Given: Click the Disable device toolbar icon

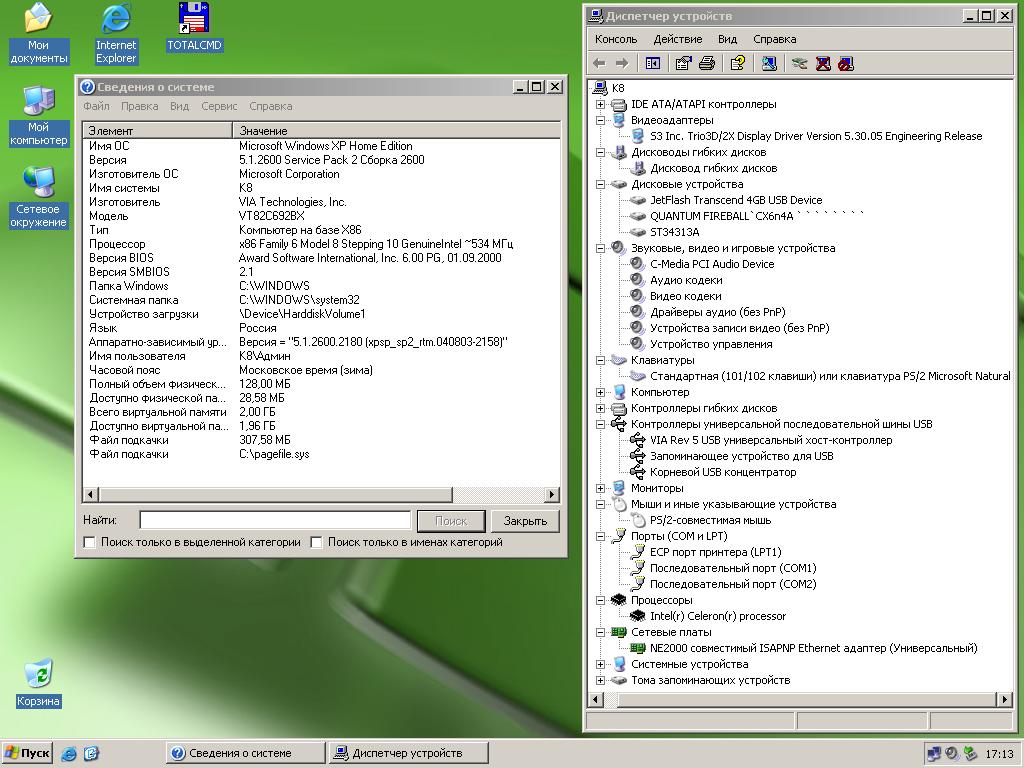Looking at the screenshot, I should (846, 63).
